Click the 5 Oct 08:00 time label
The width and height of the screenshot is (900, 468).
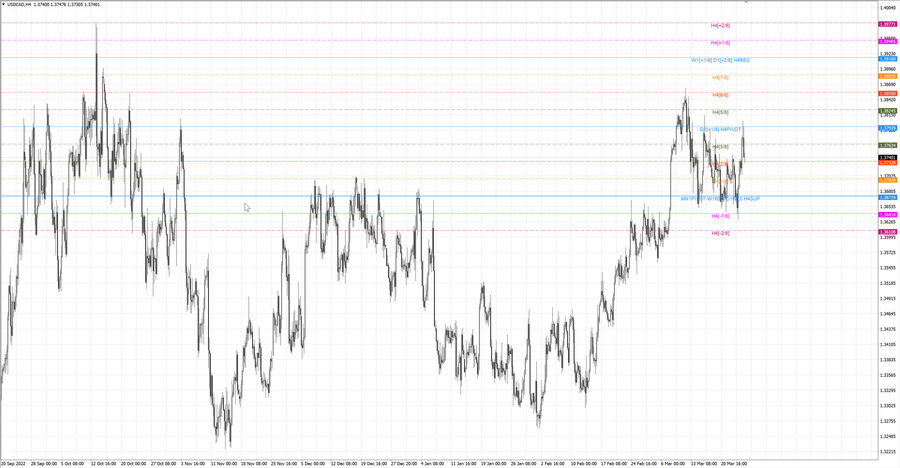tap(72, 463)
